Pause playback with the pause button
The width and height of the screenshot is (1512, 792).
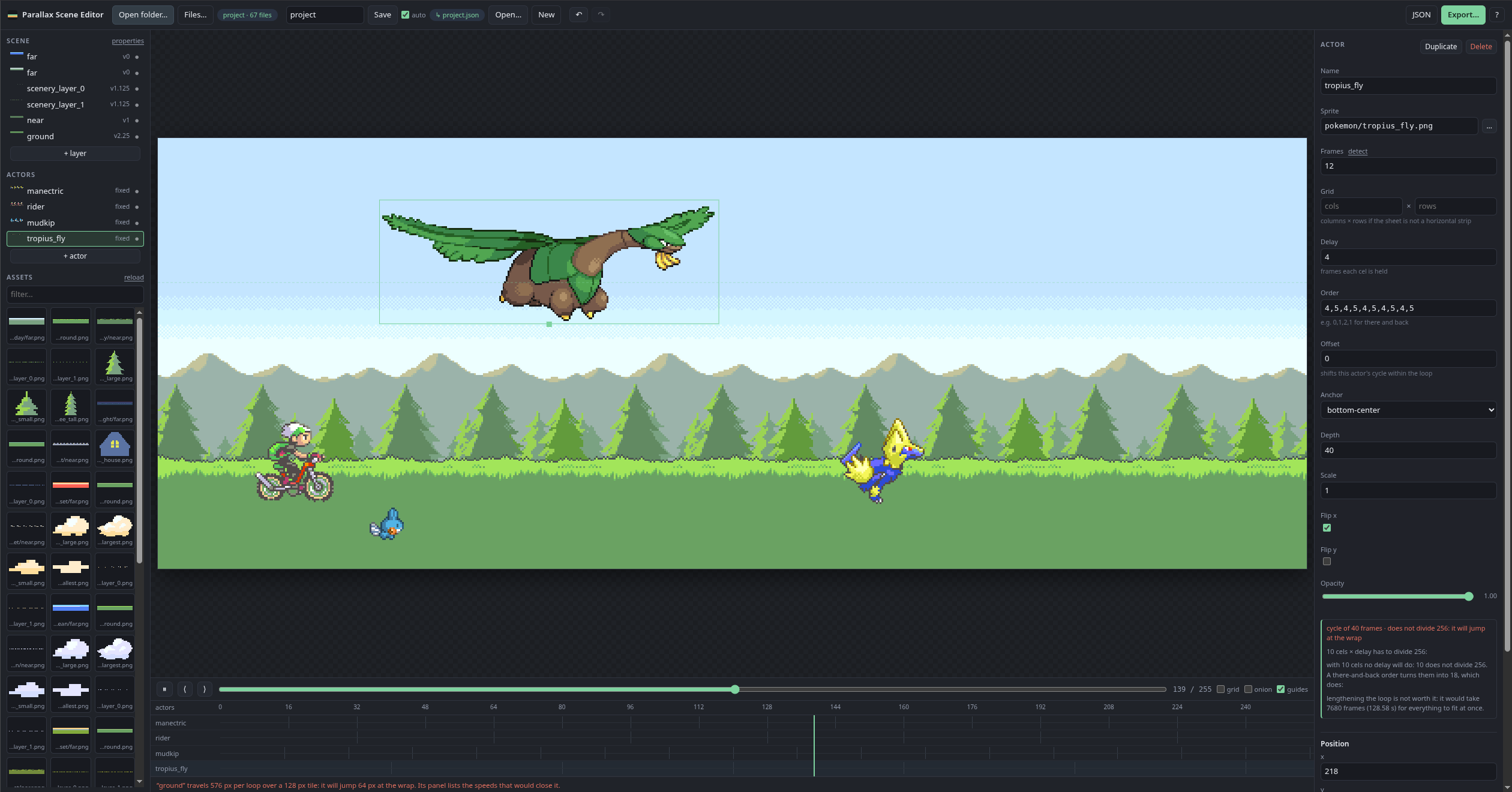coord(164,689)
